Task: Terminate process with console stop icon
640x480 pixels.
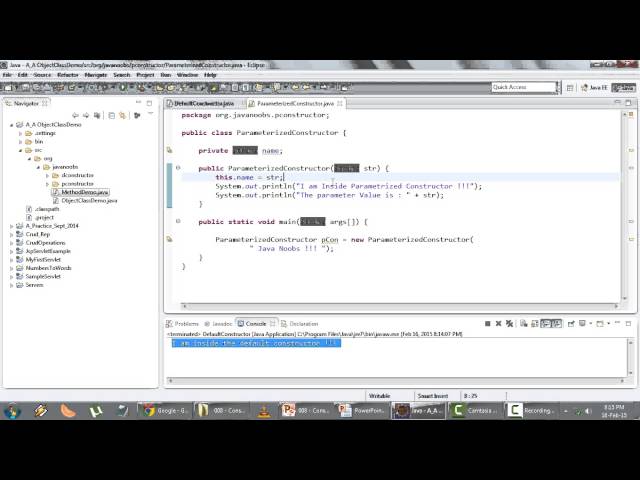Action: [487, 324]
